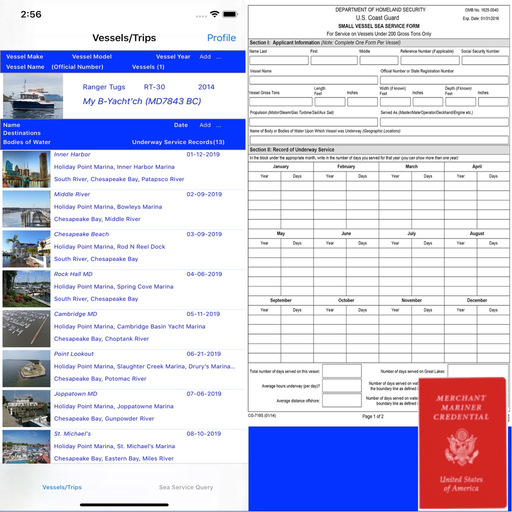Click 'South River, Chesapeake Bay, Patapsco River' text

pyautogui.click(x=119, y=179)
